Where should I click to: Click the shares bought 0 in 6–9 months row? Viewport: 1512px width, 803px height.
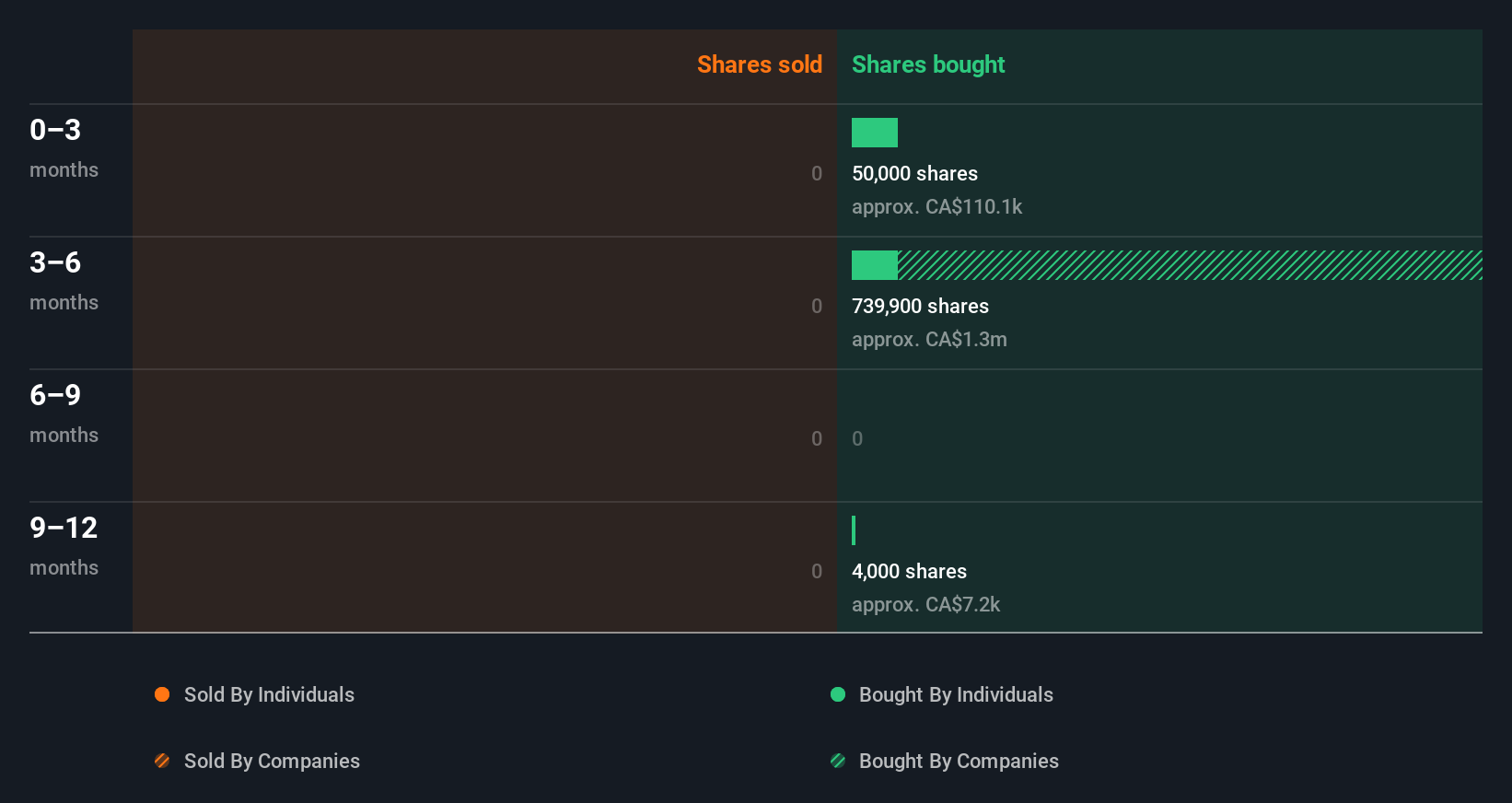coord(857,438)
